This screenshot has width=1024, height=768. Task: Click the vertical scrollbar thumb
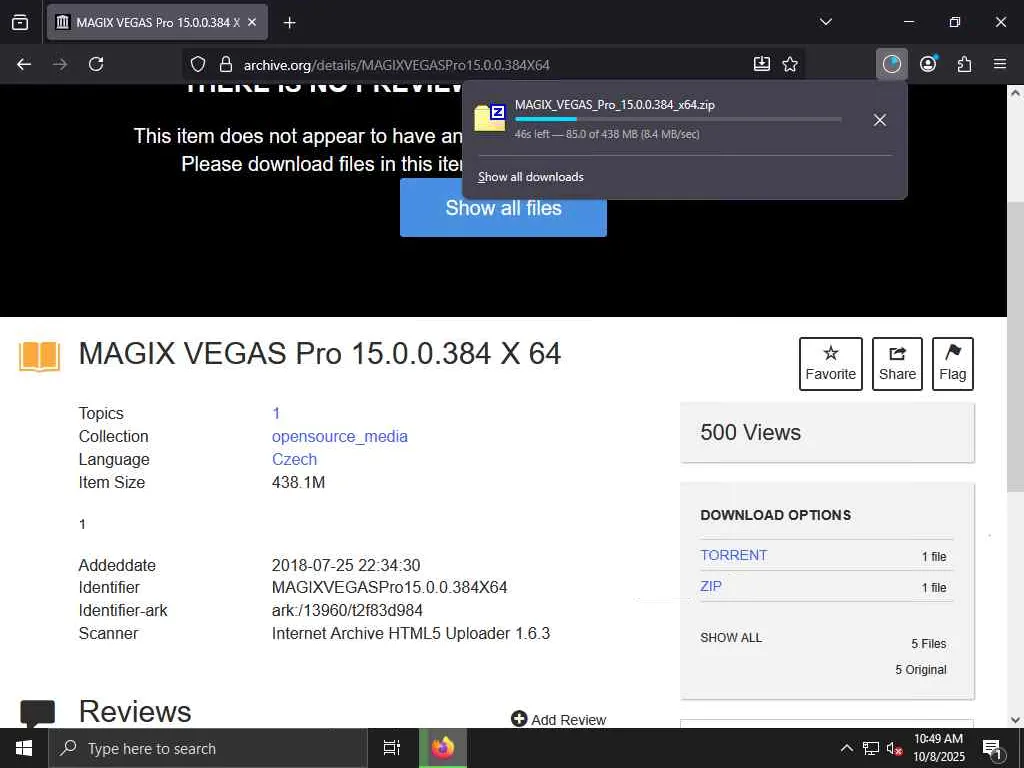(1015, 346)
